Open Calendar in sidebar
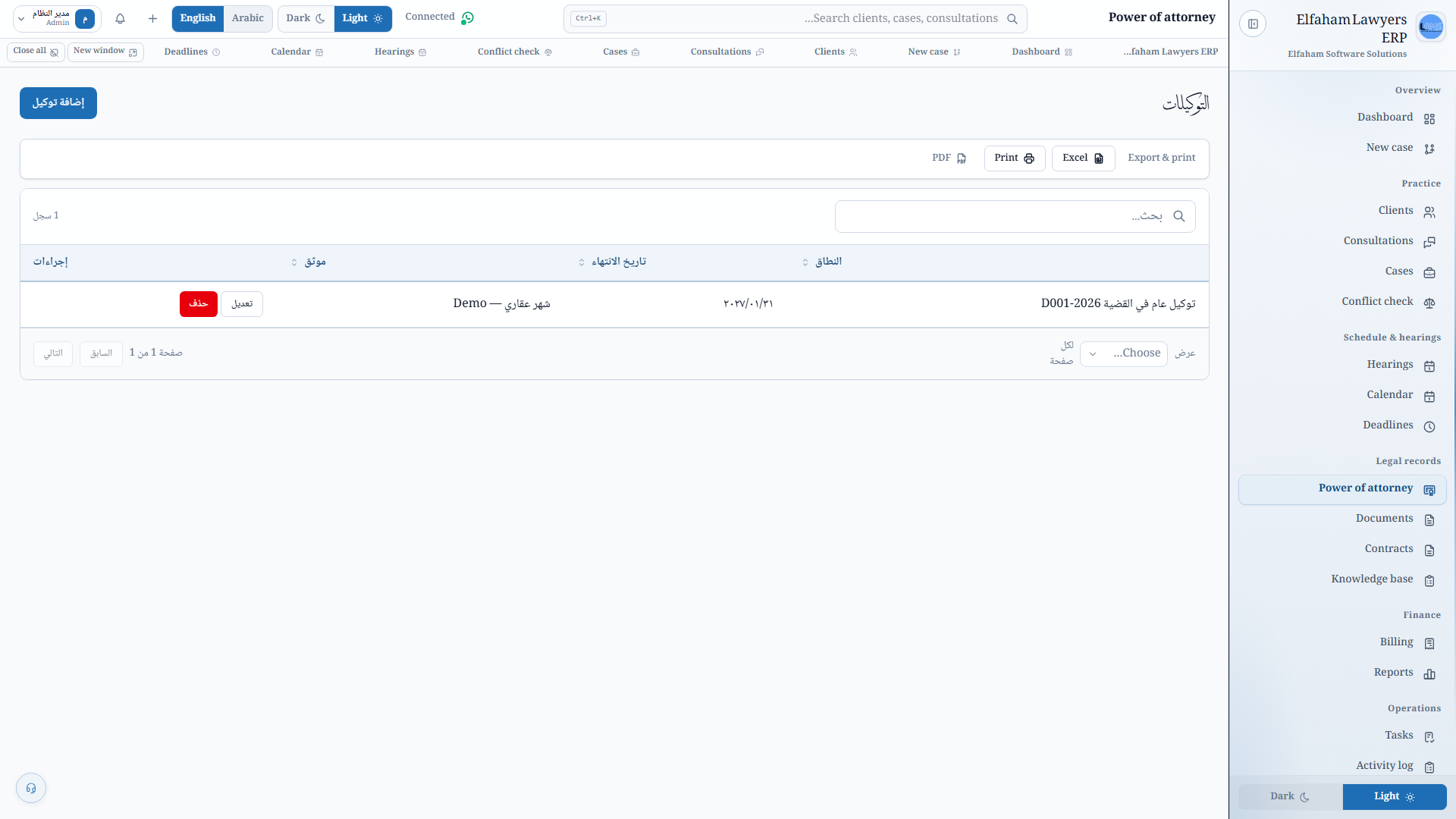The height and width of the screenshot is (819, 1456). tap(1342, 396)
